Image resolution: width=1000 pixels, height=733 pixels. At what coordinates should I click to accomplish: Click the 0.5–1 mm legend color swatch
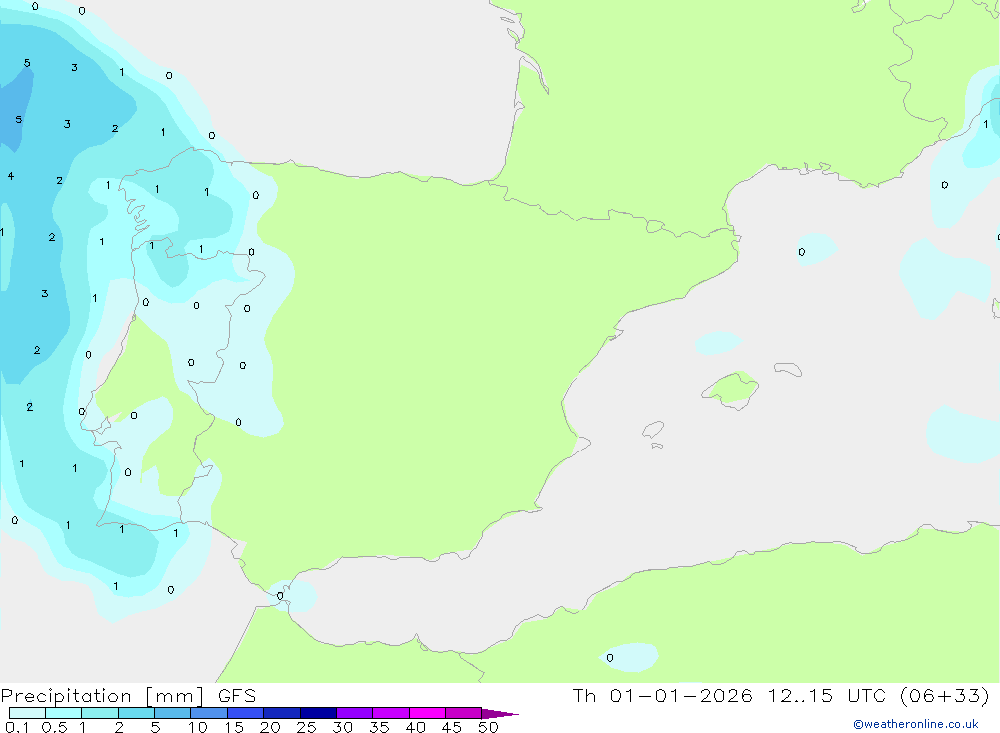(64, 713)
